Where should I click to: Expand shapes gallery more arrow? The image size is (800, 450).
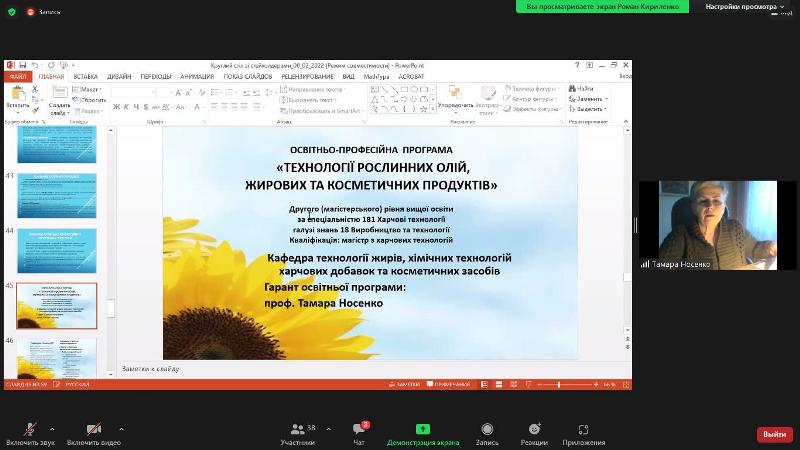tap(433, 109)
